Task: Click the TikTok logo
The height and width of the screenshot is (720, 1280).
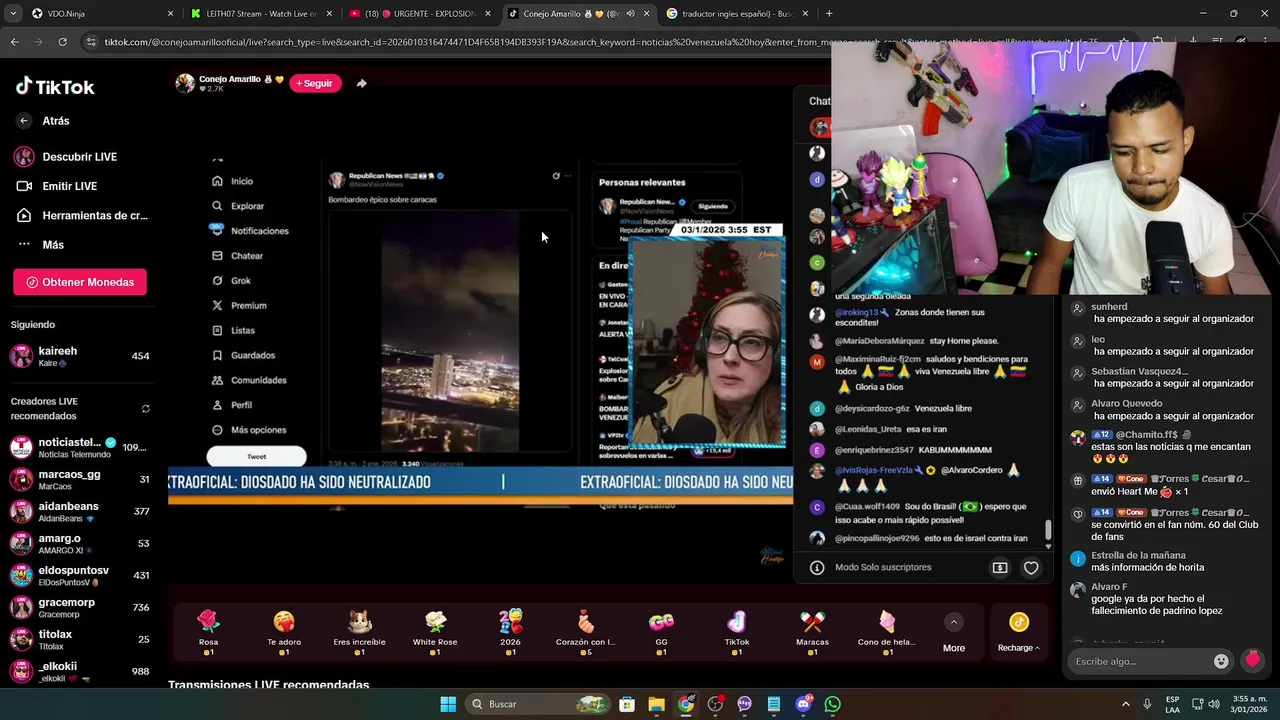Action: click(55, 86)
